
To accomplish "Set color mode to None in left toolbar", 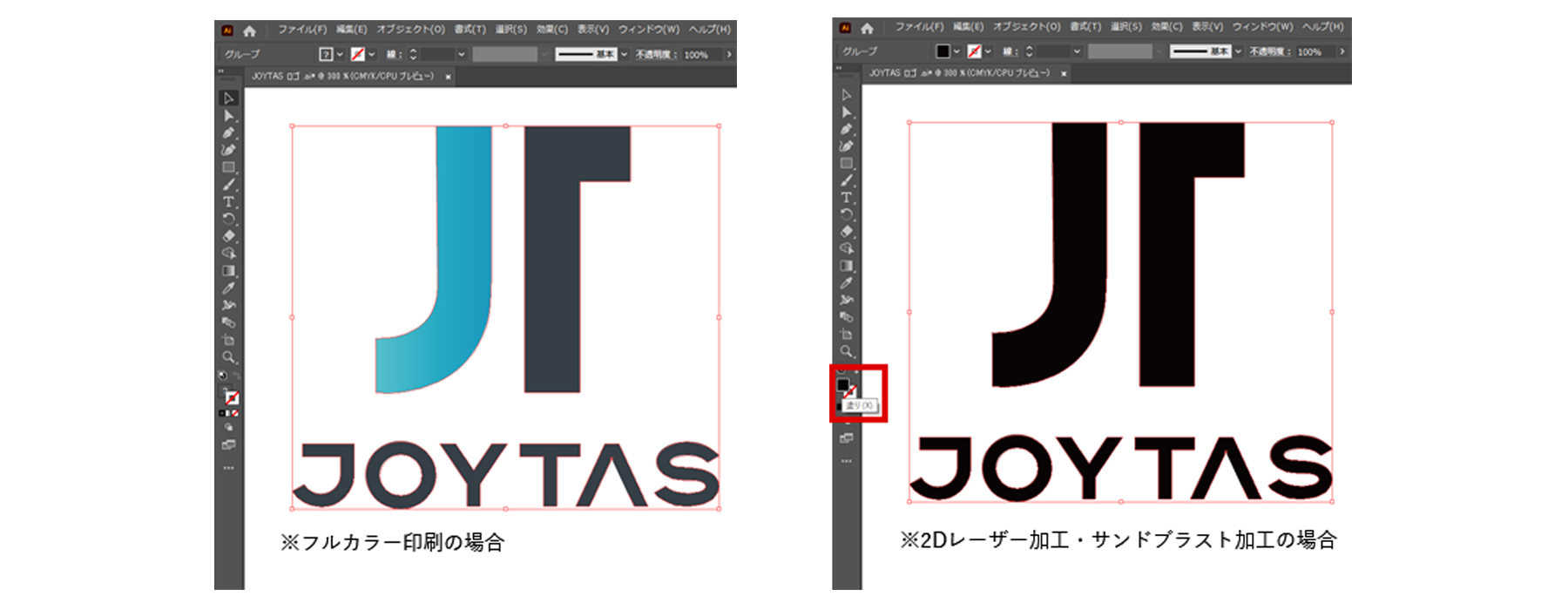I will coord(235,413).
